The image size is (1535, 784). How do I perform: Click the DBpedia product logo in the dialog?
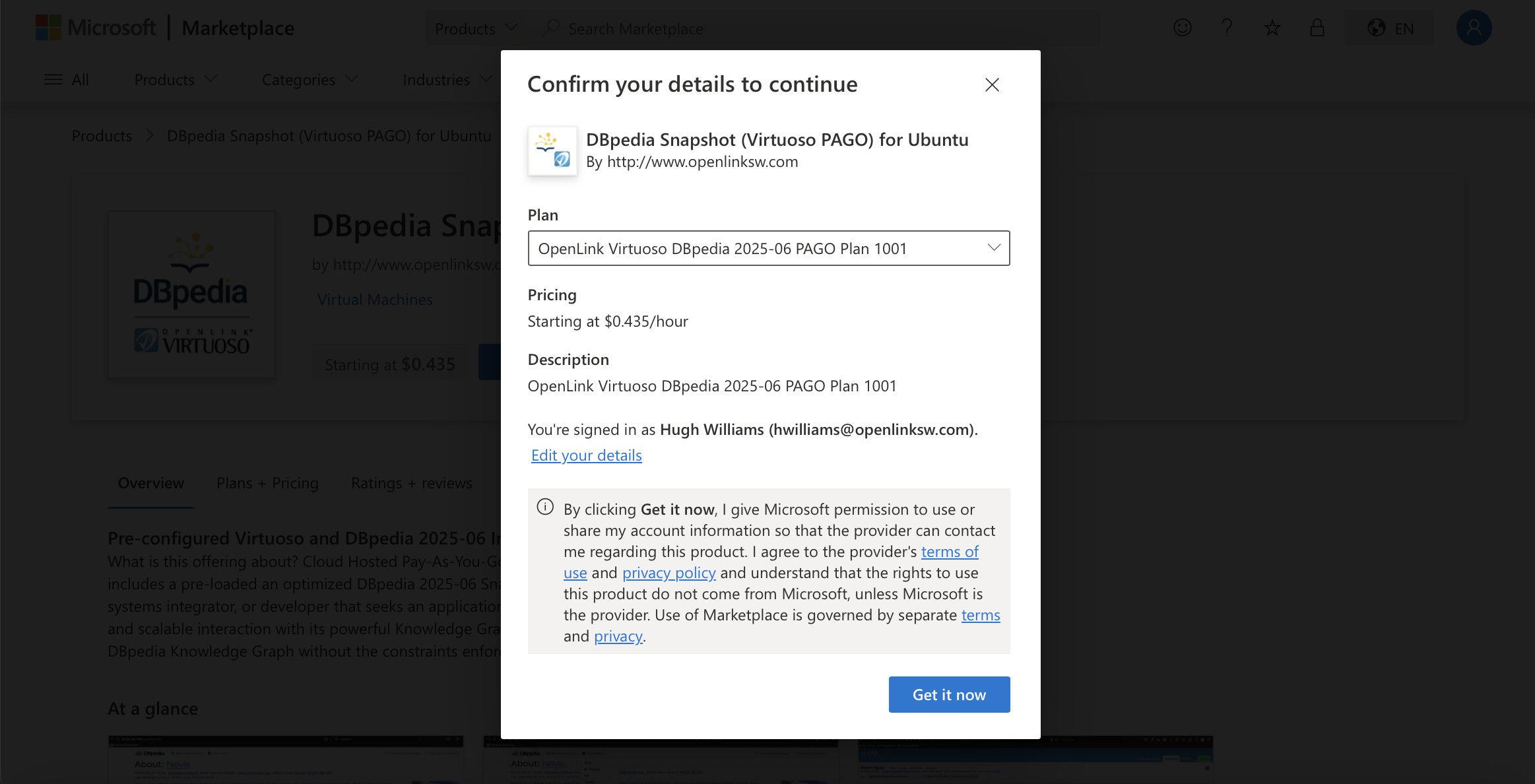(x=552, y=150)
